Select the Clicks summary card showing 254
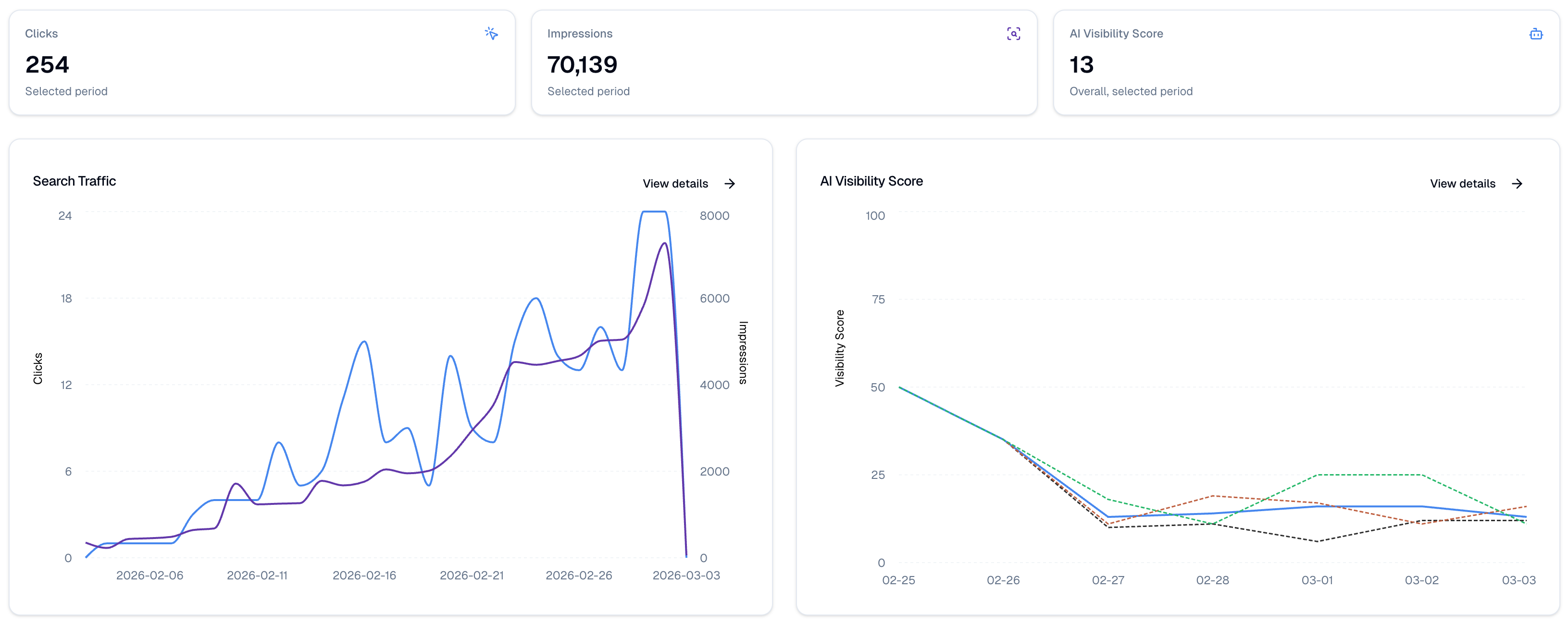1568x627 pixels. [x=262, y=63]
